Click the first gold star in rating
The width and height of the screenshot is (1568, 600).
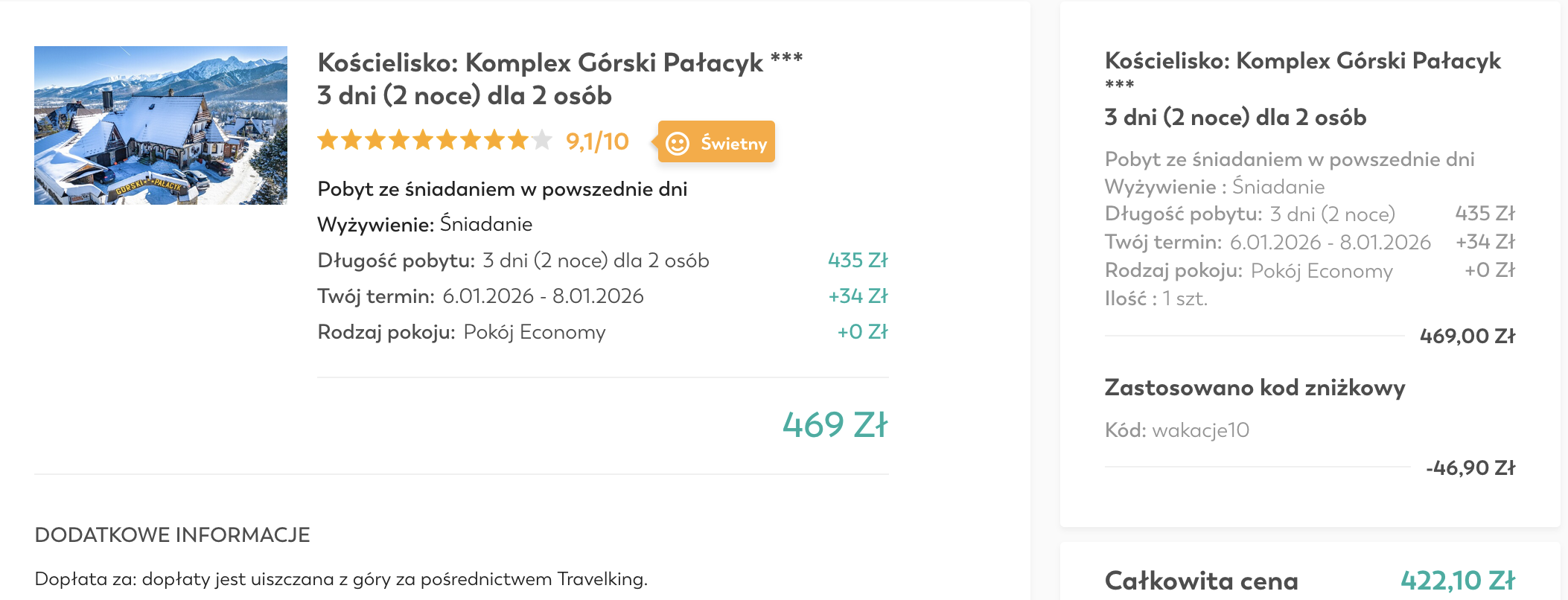tap(328, 140)
